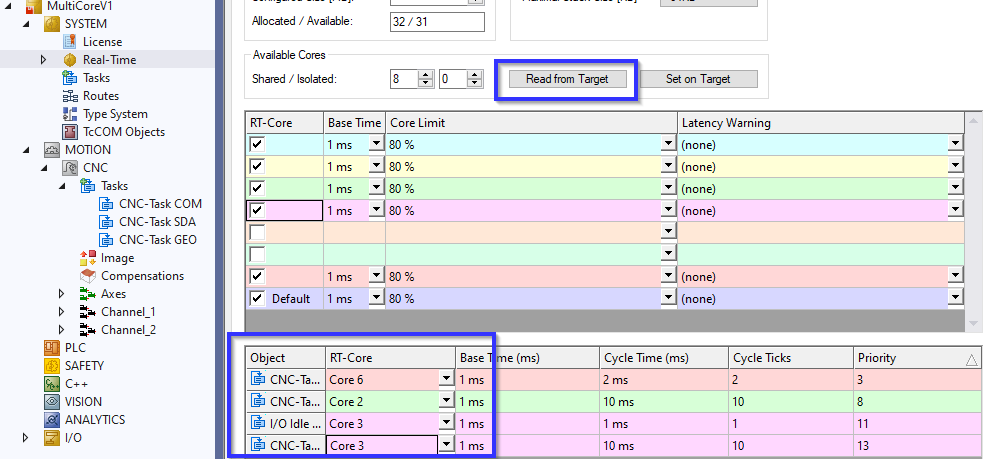
Task: Click the SYSTEM node icon
Action: pyautogui.click(x=52, y=24)
